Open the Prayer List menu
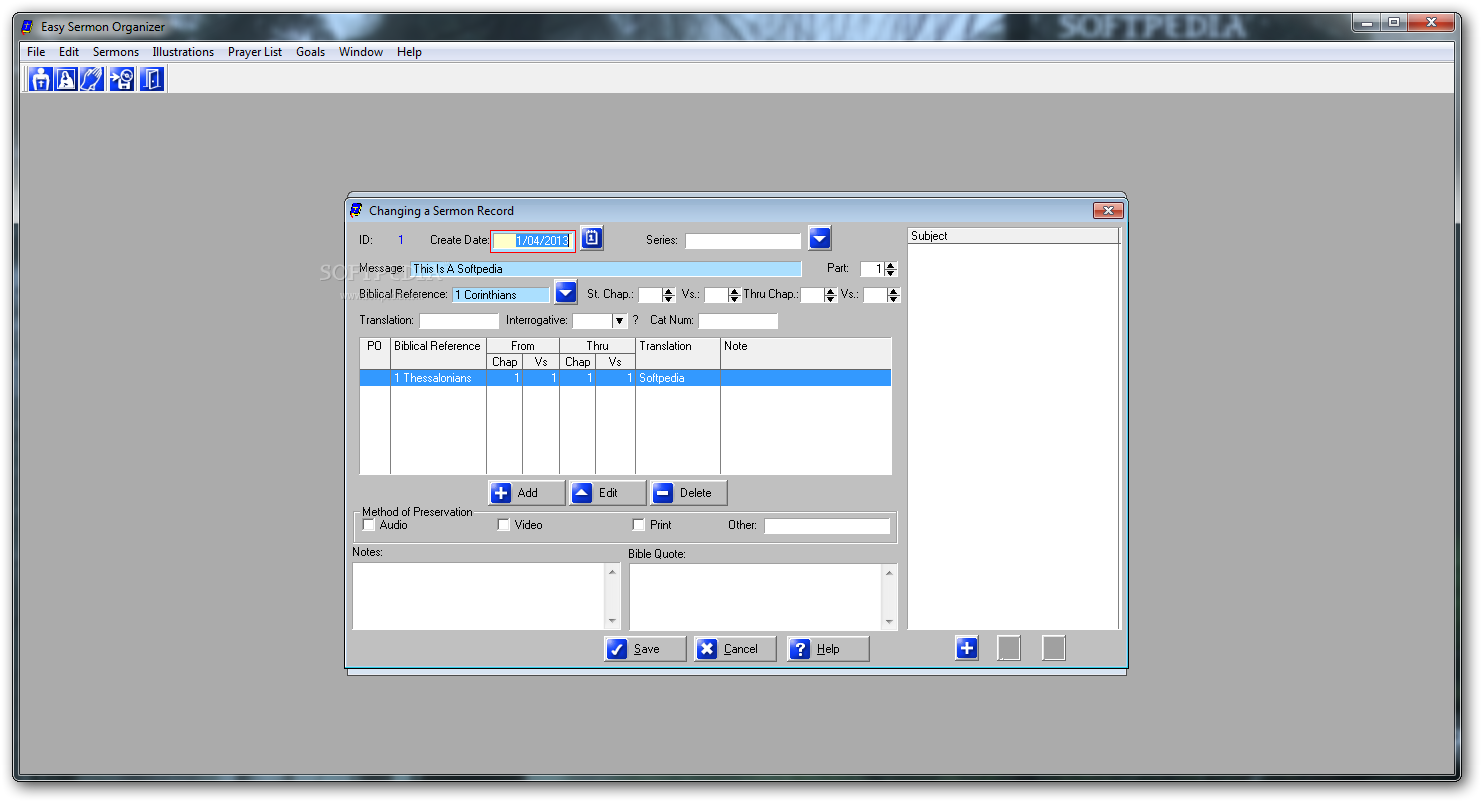1482x802 pixels. click(255, 52)
